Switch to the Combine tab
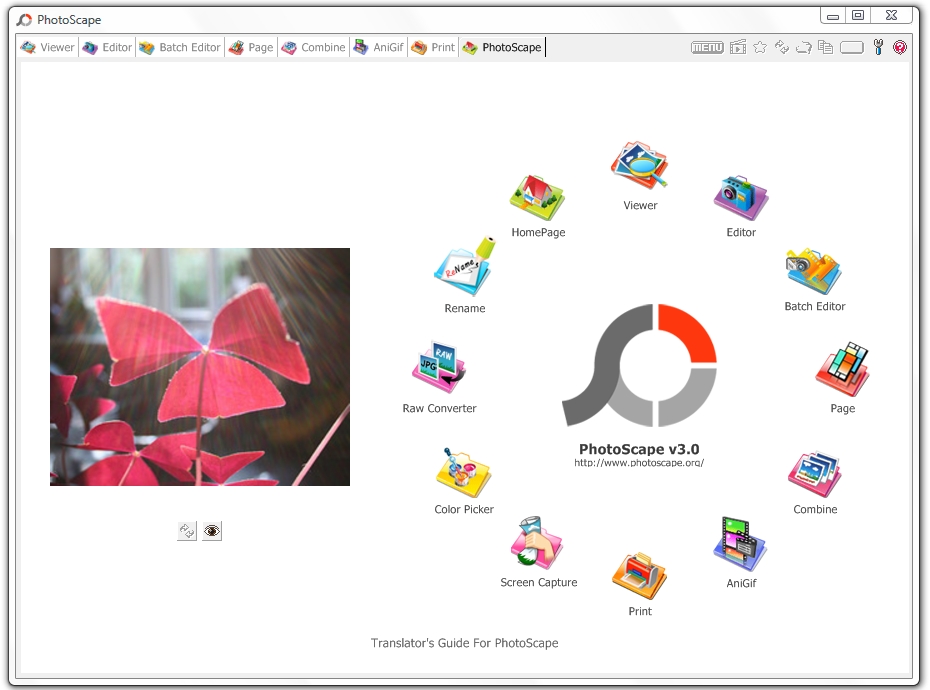This screenshot has height=690, width=930. (x=313, y=47)
